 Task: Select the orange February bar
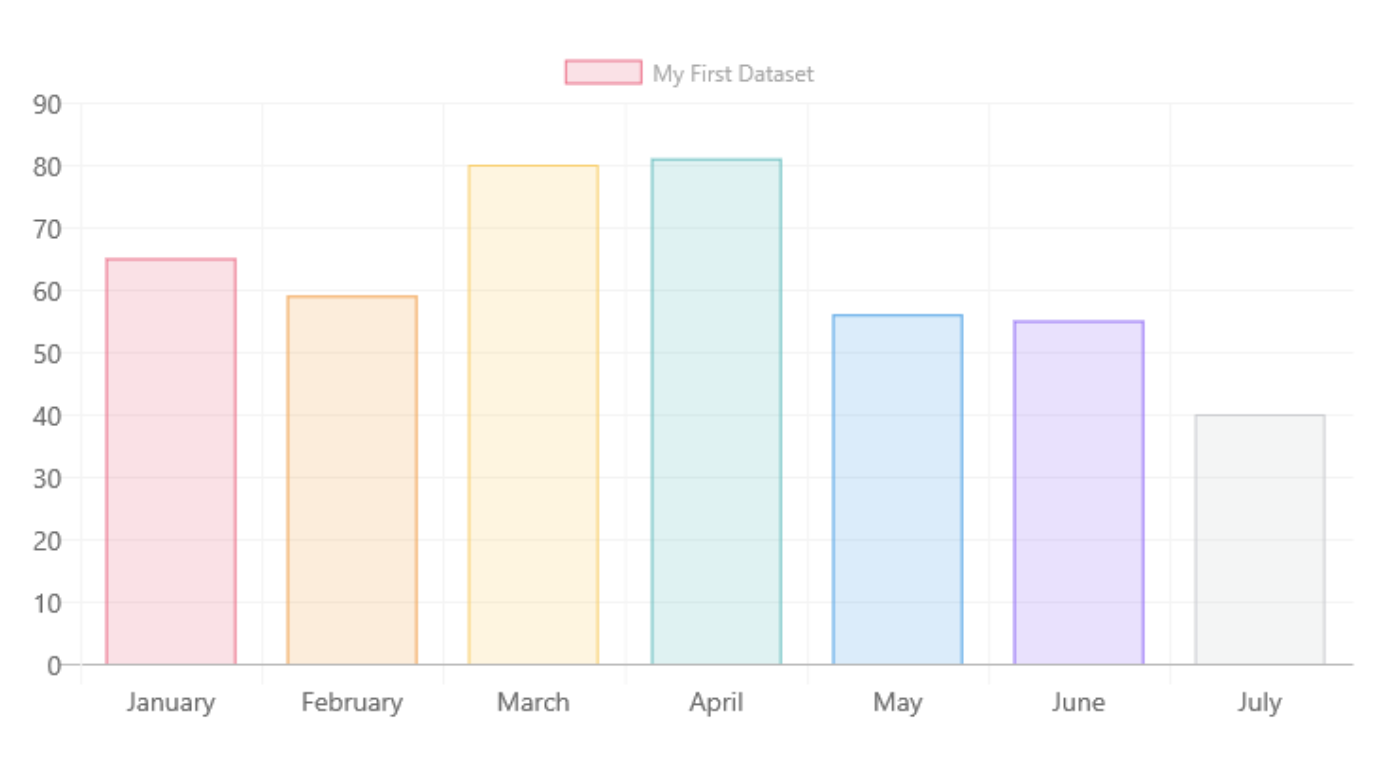coord(352,480)
